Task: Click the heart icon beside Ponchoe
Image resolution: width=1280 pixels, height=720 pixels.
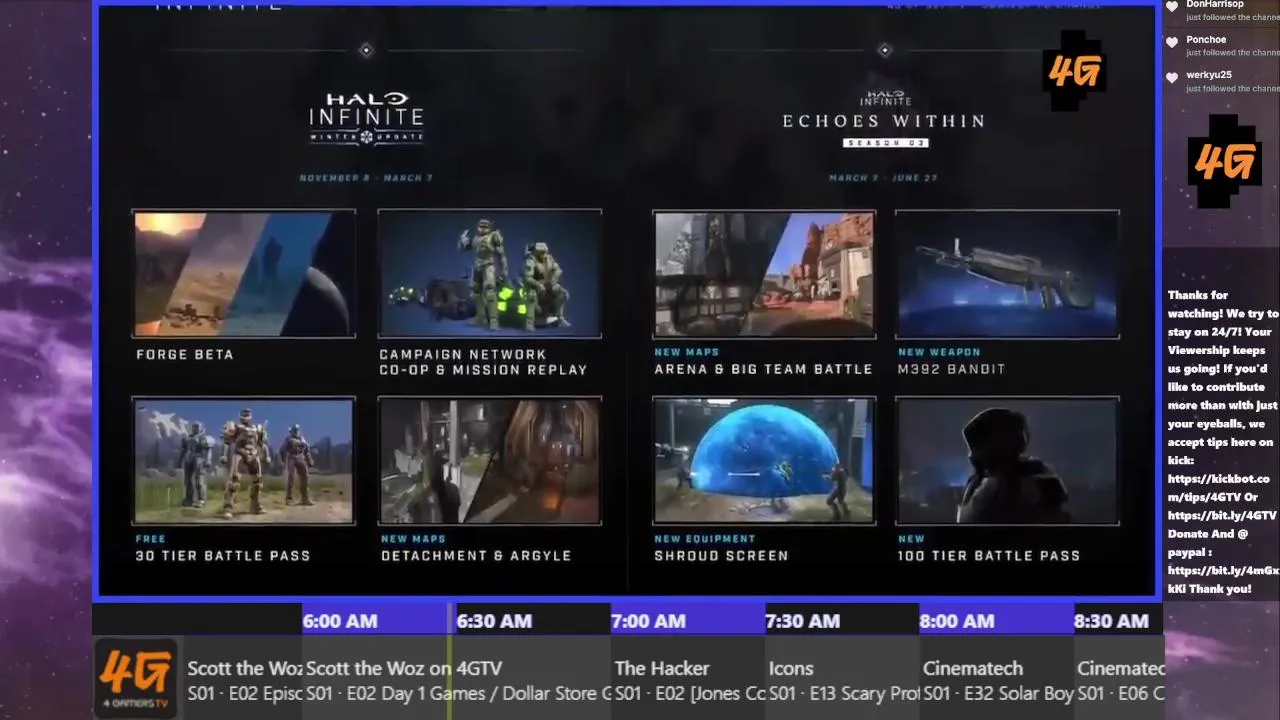Action: pyautogui.click(x=1172, y=42)
